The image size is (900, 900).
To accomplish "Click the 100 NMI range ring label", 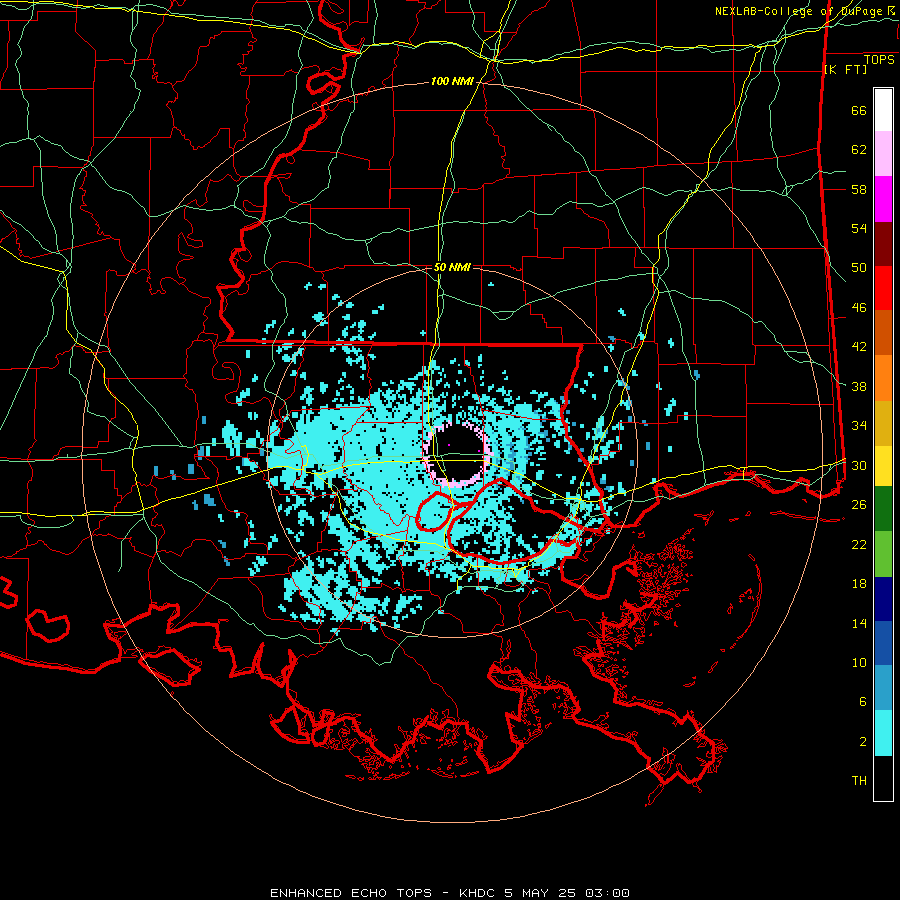I will point(452,82).
